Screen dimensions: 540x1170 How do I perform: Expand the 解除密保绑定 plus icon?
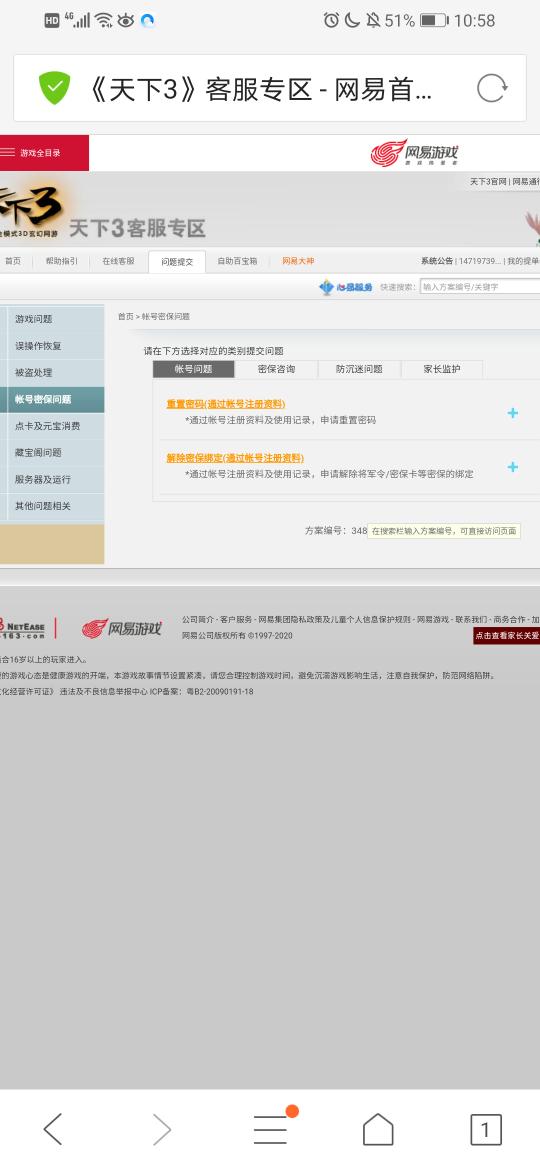click(x=512, y=467)
